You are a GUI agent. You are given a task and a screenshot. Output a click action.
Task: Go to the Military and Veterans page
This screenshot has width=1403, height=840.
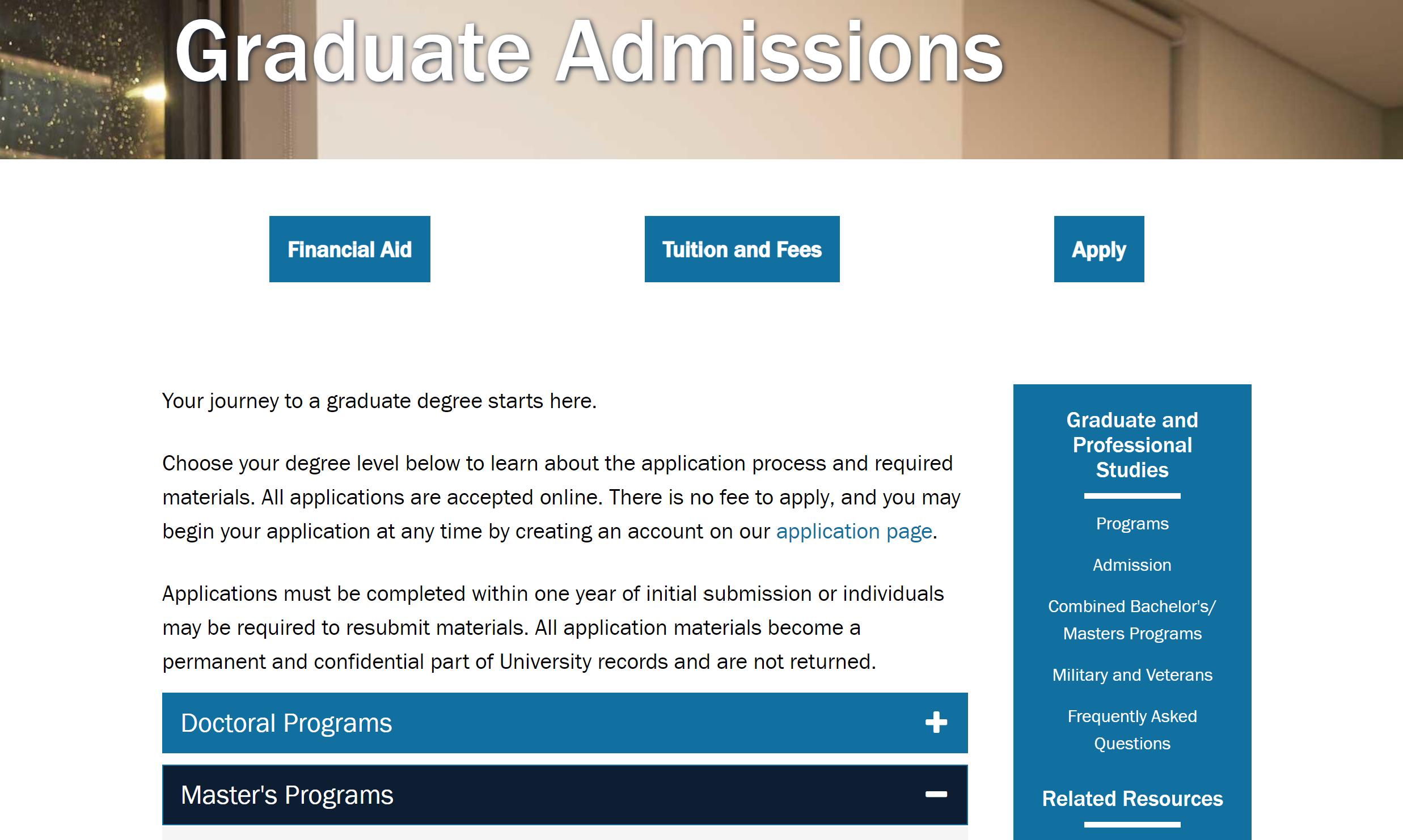[1132, 675]
